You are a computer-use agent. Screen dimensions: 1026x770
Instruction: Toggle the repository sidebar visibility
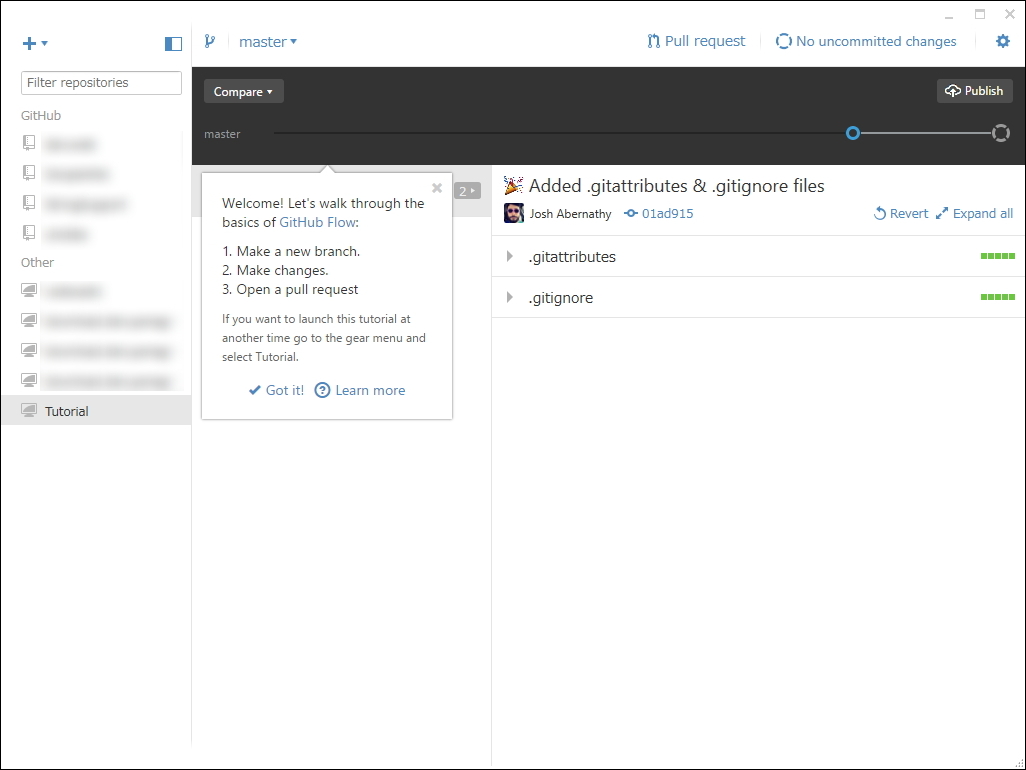[x=173, y=43]
